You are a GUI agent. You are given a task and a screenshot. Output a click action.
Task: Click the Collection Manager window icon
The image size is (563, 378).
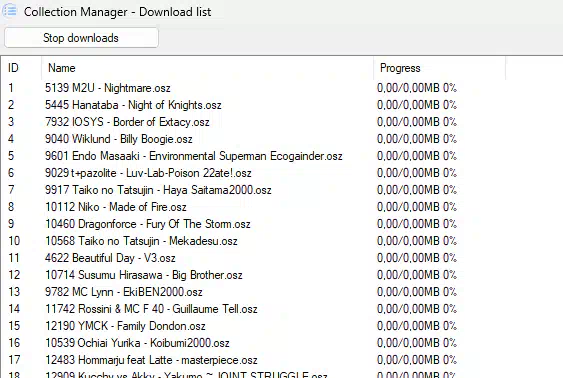pos(10,10)
